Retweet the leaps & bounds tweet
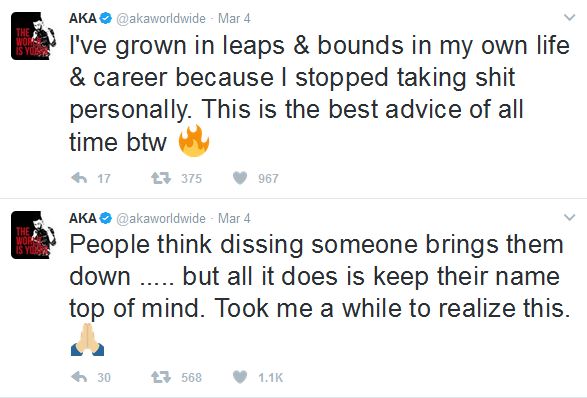This screenshot has width=587, height=398. pos(161,178)
